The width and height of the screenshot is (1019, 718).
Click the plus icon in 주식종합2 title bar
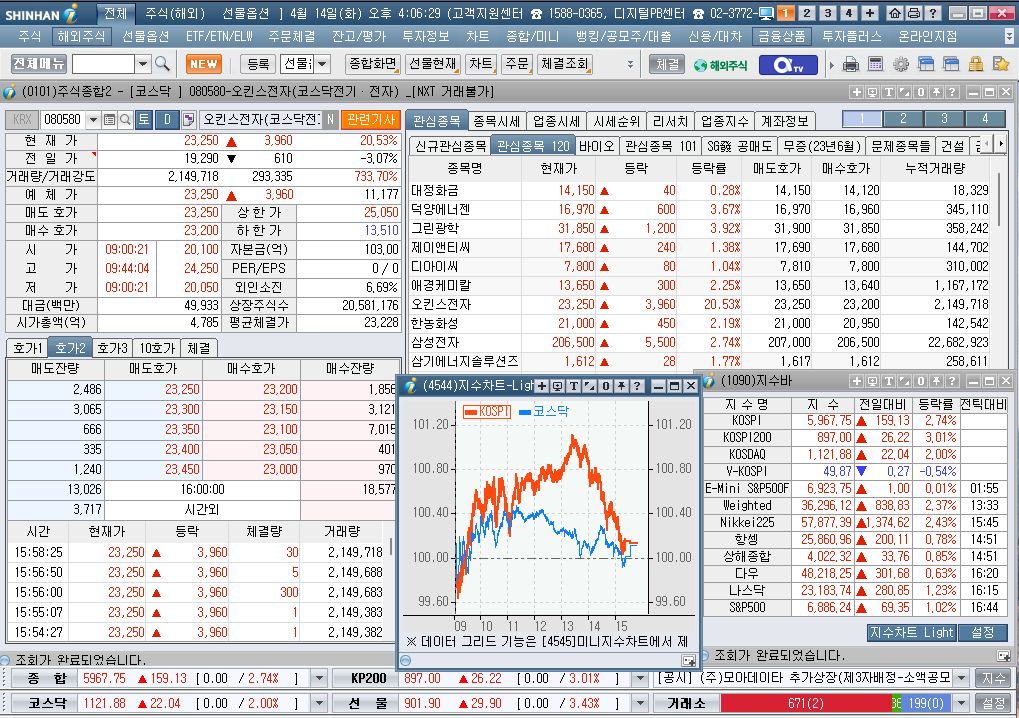click(857, 92)
